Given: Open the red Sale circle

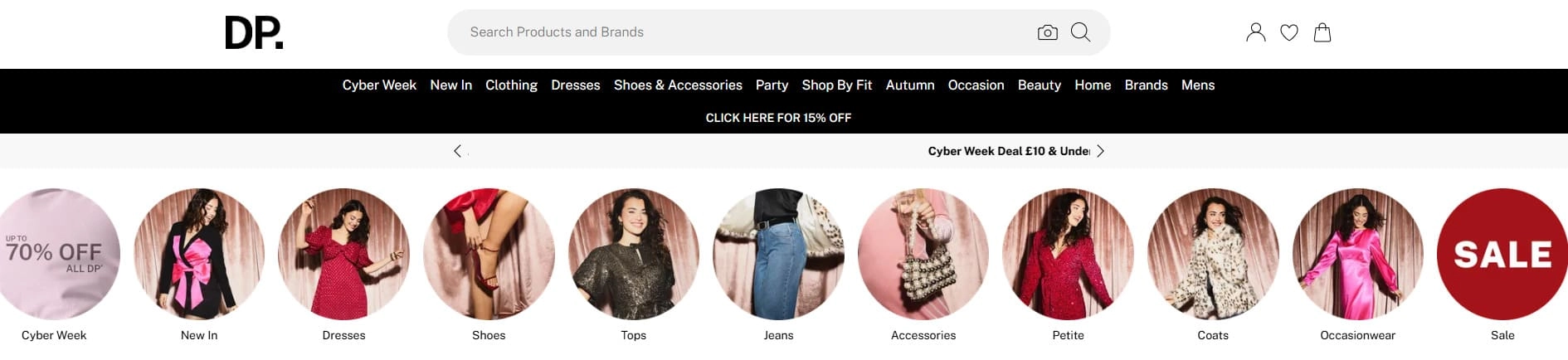Looking at the screenshot, I should coord(1502,254).
